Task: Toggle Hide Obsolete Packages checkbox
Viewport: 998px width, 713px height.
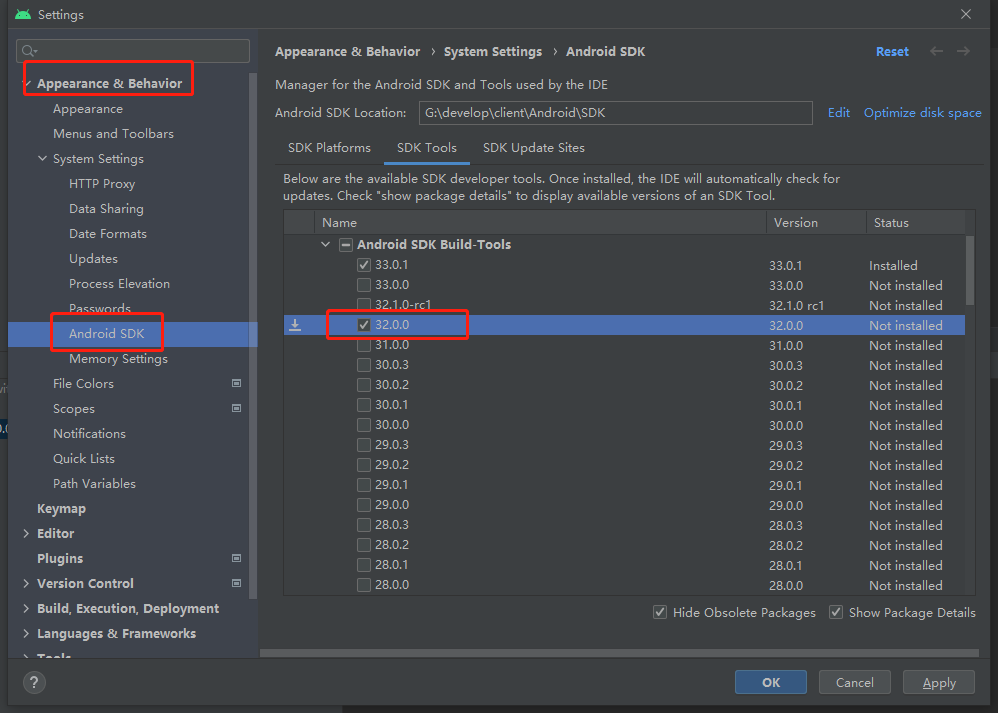Action: pos(660,612)
